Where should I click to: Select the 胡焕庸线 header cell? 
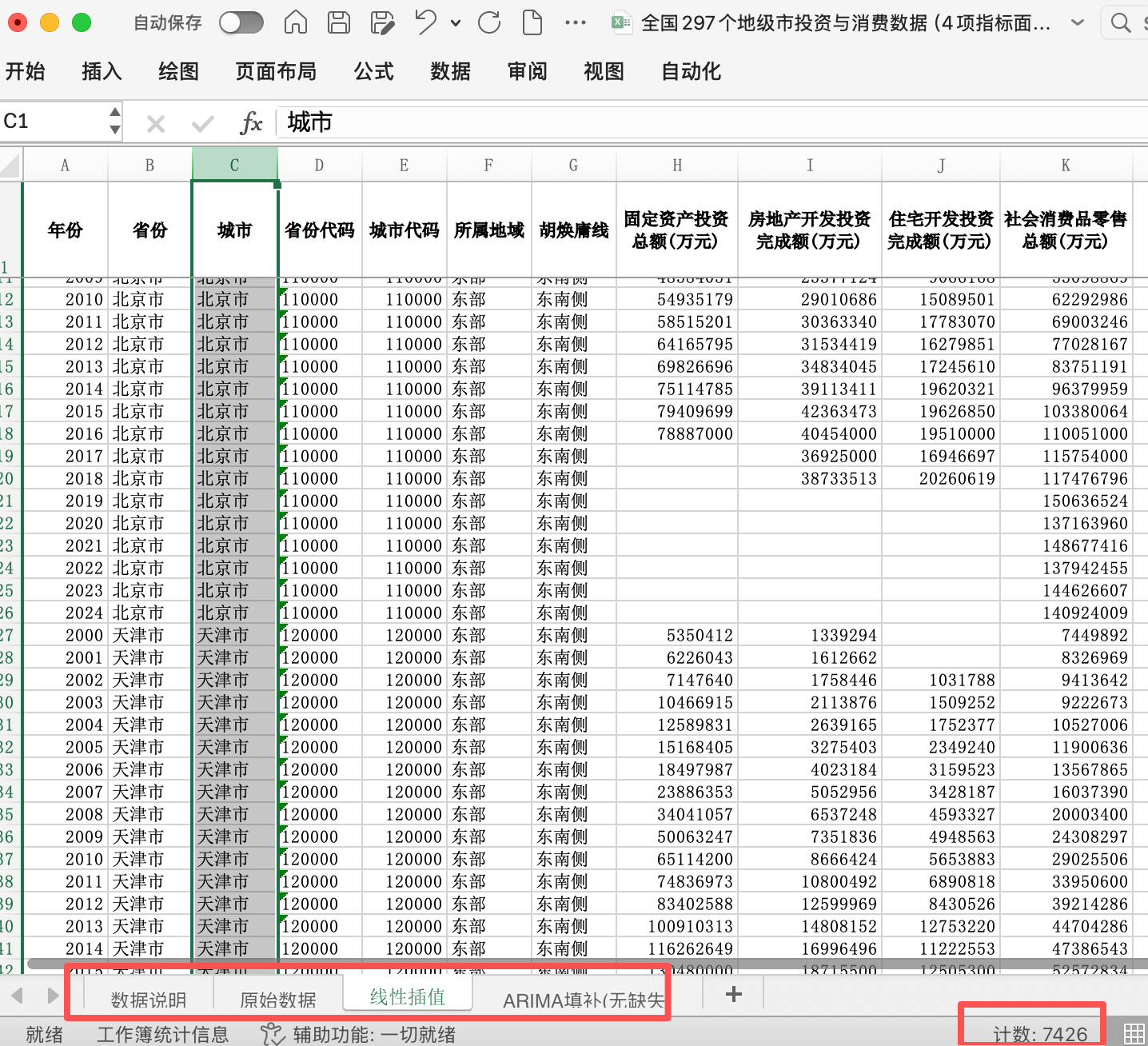574,230
